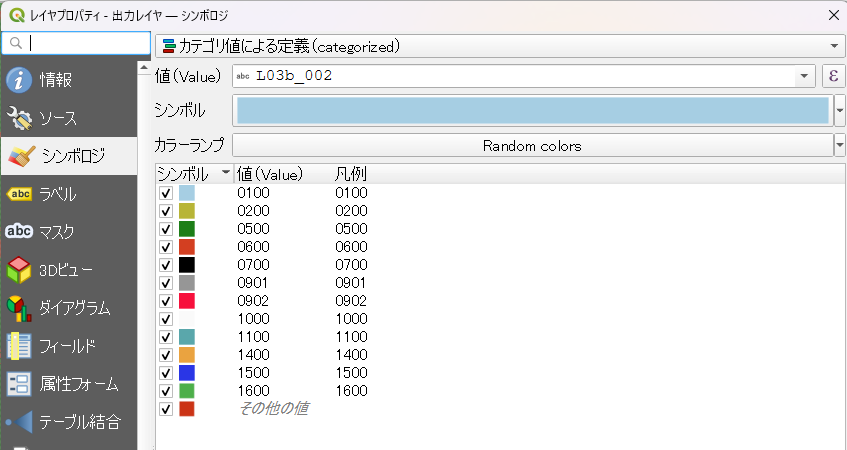Click the green swatch for 1600
The height and width of the screenshot is (450, 847).
(187, 391)
